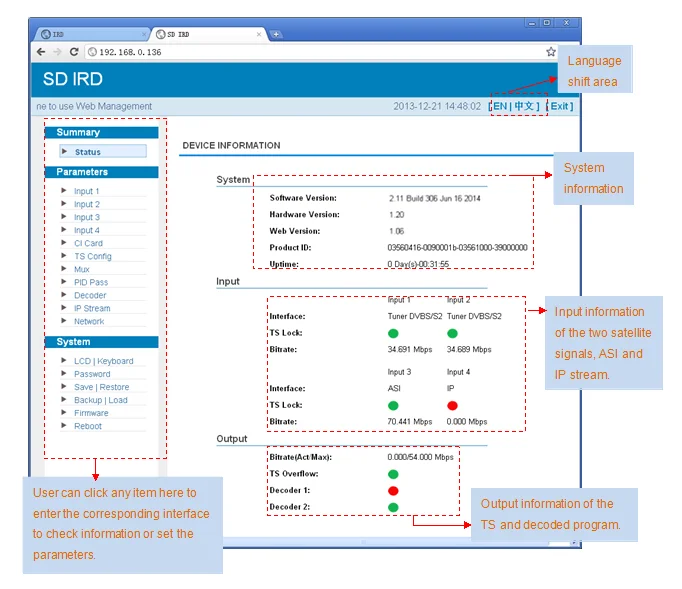Click the green TS Overflow status light
The image size is (682, 589).
(x=393, y=474)
